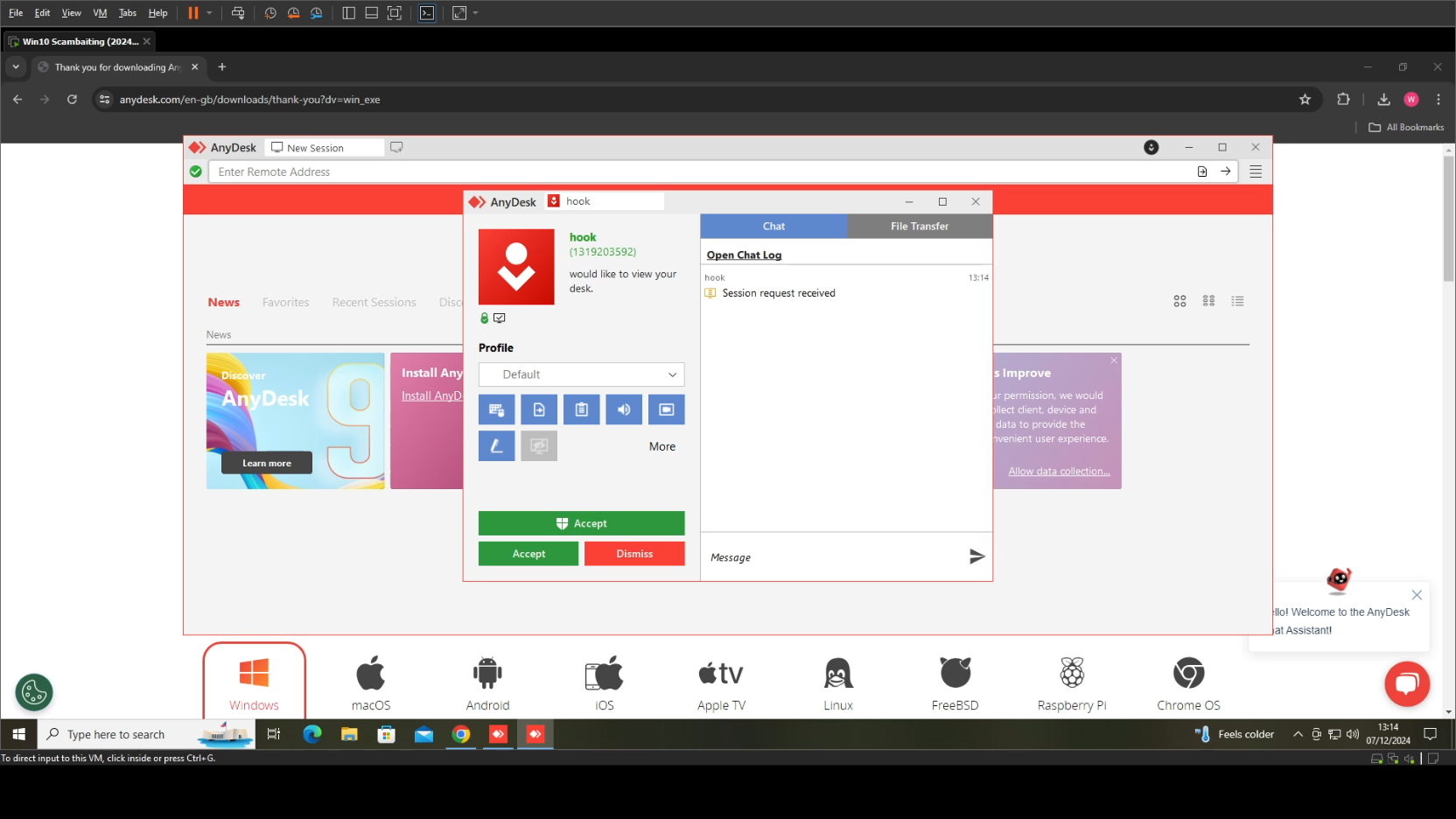Open AnyDesk main hamburger menu
Image resolution: width=1456 pixels, height=819 pixels.
[x=1256, y=172]
